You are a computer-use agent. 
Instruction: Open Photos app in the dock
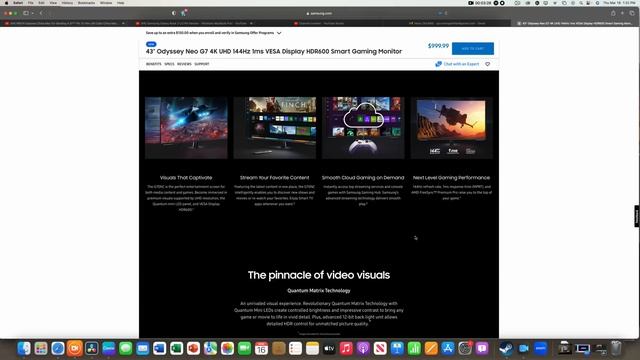coord(227,348)
